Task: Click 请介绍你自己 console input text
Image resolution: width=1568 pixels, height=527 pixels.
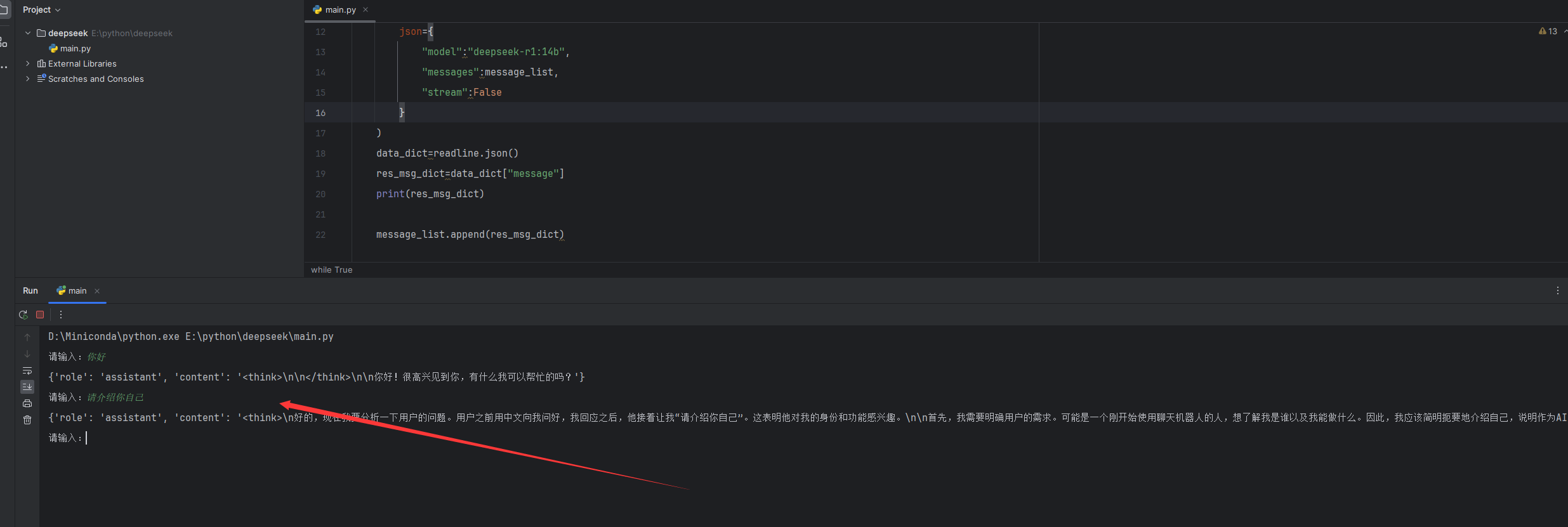Action: coord(115,397)
